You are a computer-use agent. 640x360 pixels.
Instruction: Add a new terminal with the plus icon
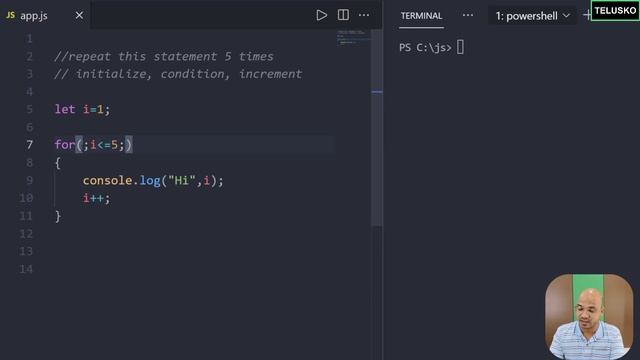pos(587,16)
